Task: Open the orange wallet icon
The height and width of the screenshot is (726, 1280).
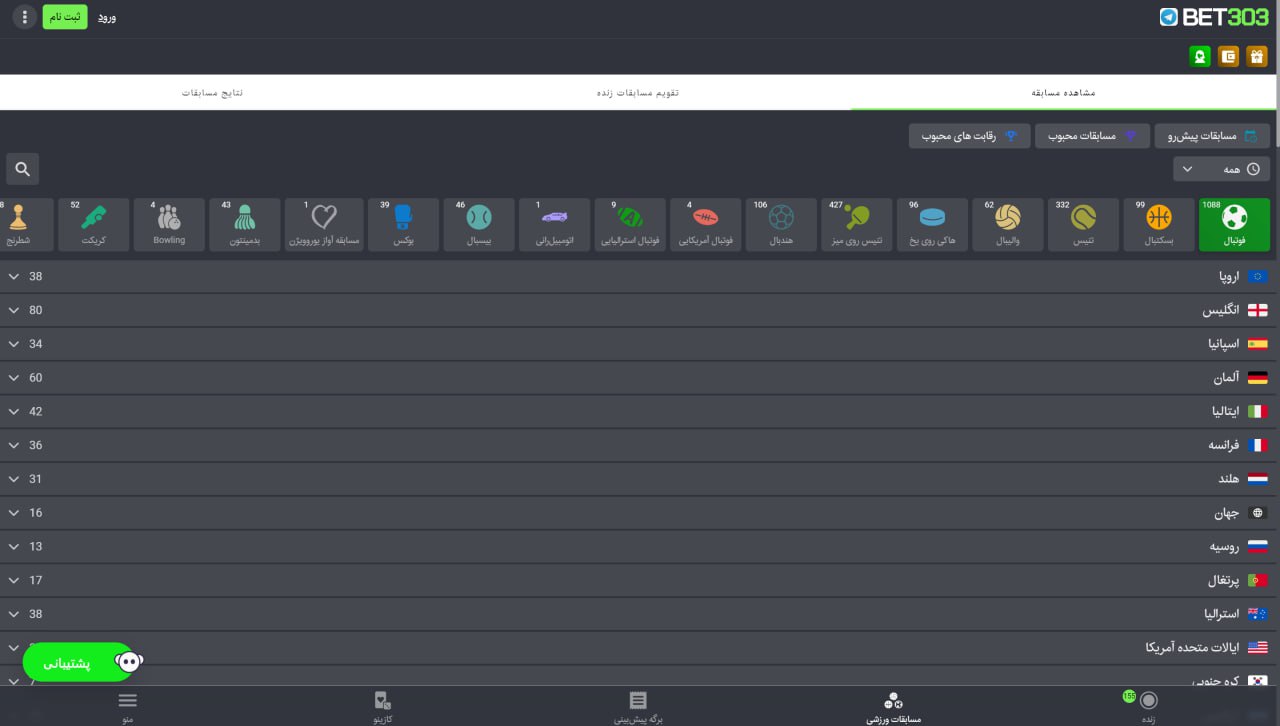Action: coord(1229,57)
